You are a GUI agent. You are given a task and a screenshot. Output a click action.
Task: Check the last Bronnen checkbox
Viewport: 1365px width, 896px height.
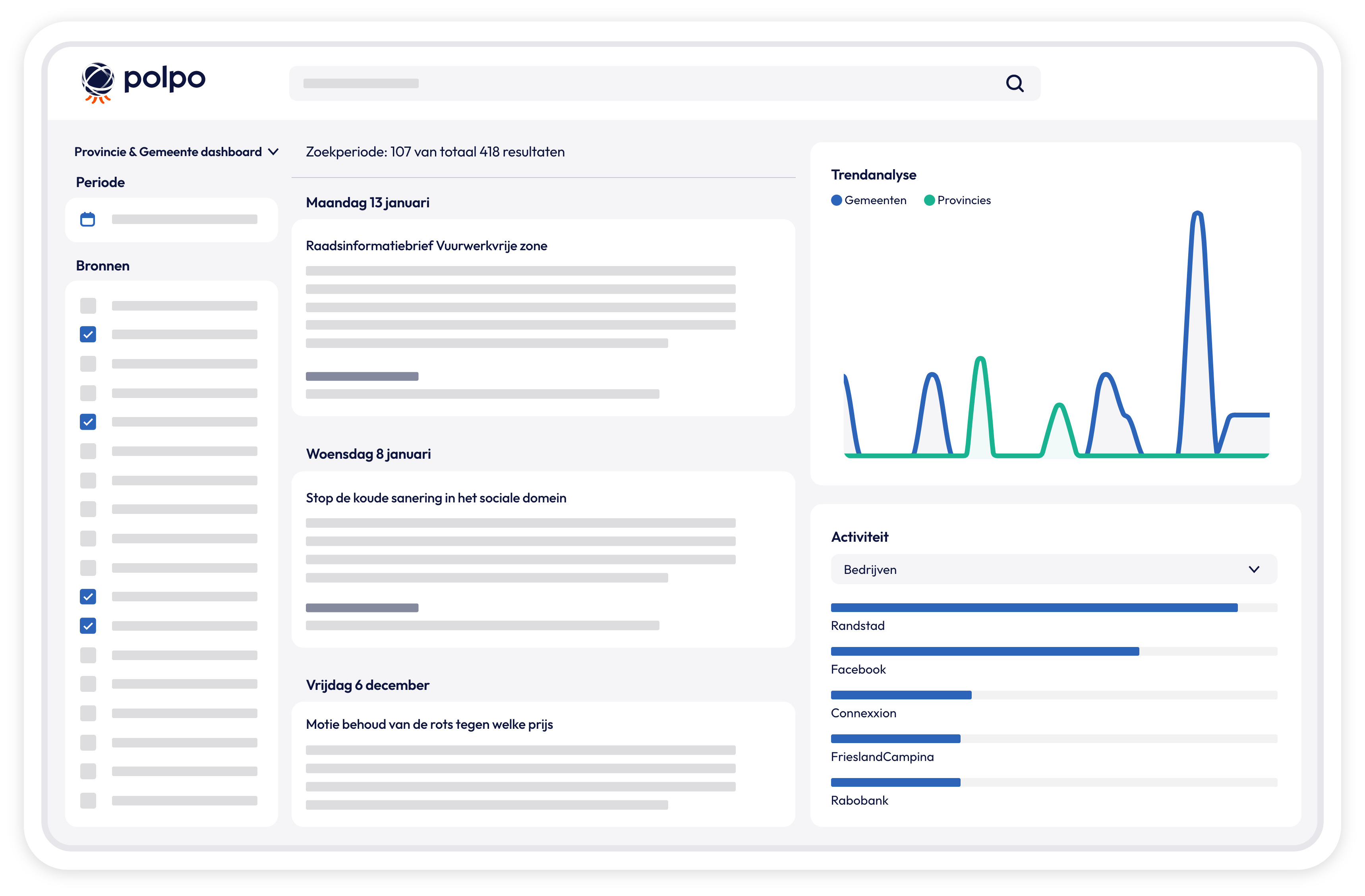tap(88, 800)
